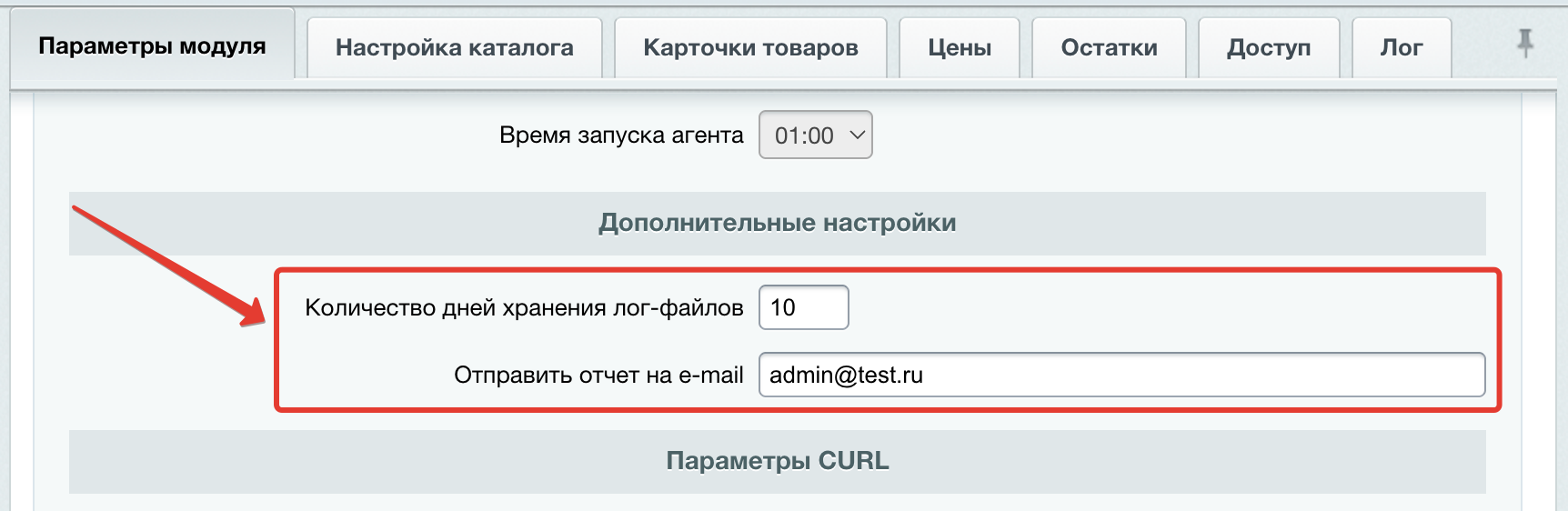Viewport: 1568px width, 511px height.
Task: Click the Отправить отчет на e-mail label
Action: pyautogui.click(x=598, y=376)
